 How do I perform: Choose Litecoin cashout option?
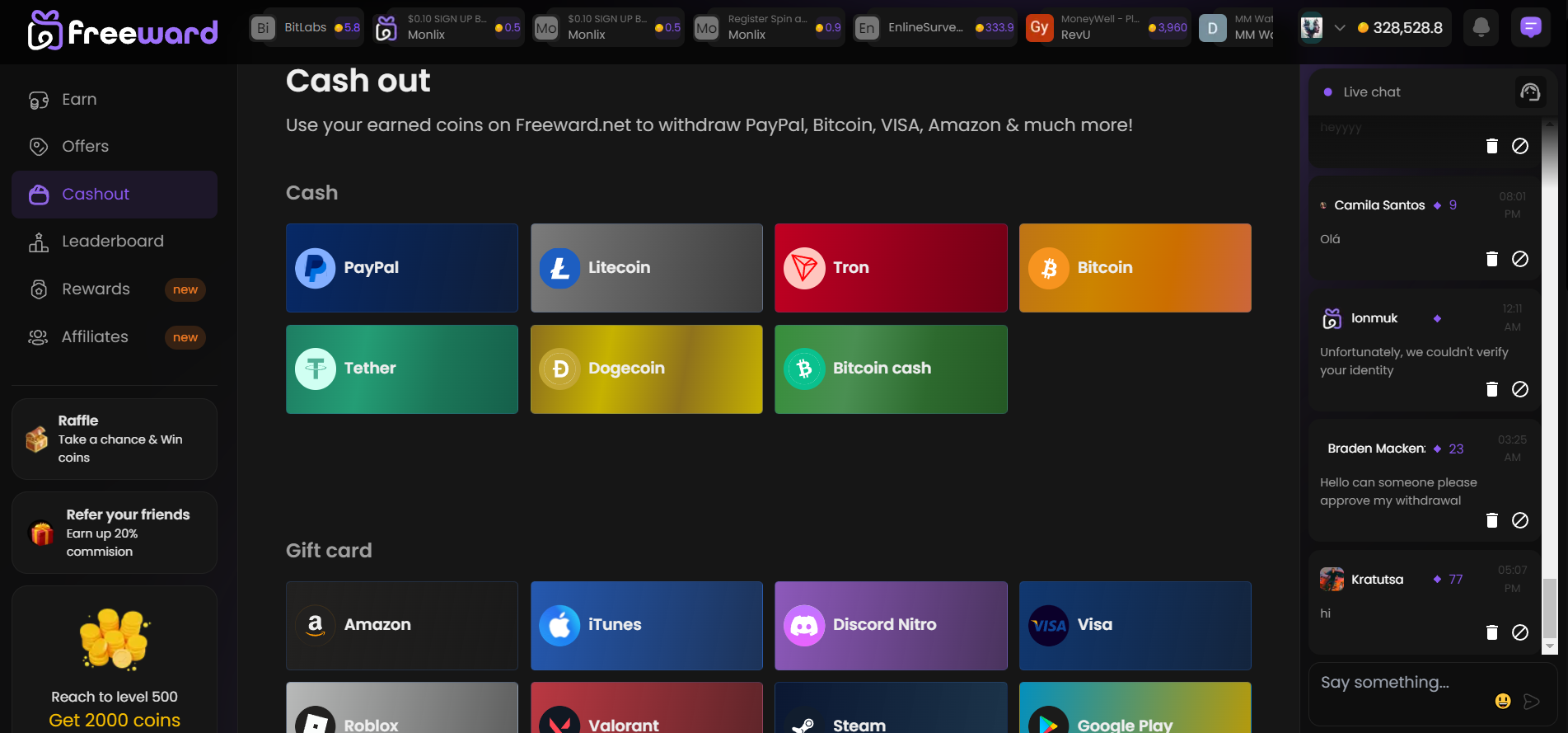647,268
